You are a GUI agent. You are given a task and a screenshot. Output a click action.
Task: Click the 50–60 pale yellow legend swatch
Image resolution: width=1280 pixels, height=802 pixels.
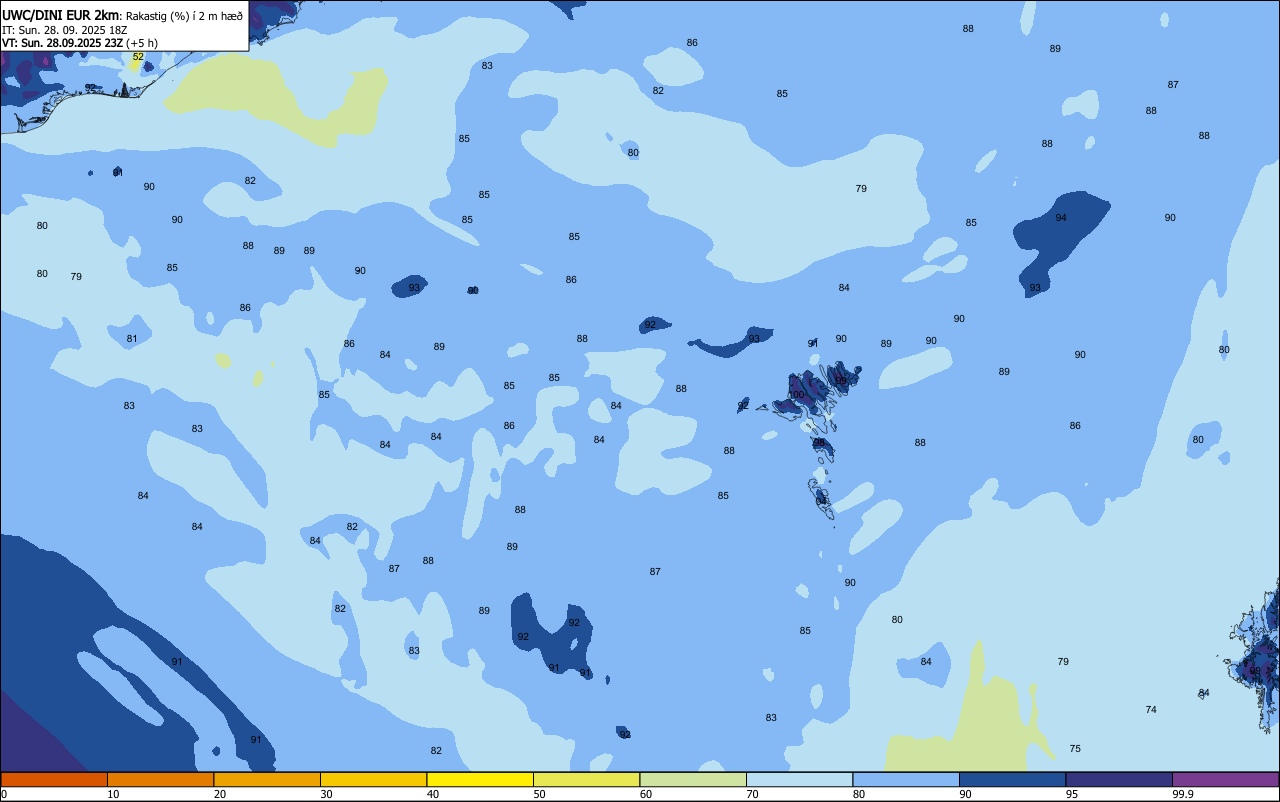[586, 779]
